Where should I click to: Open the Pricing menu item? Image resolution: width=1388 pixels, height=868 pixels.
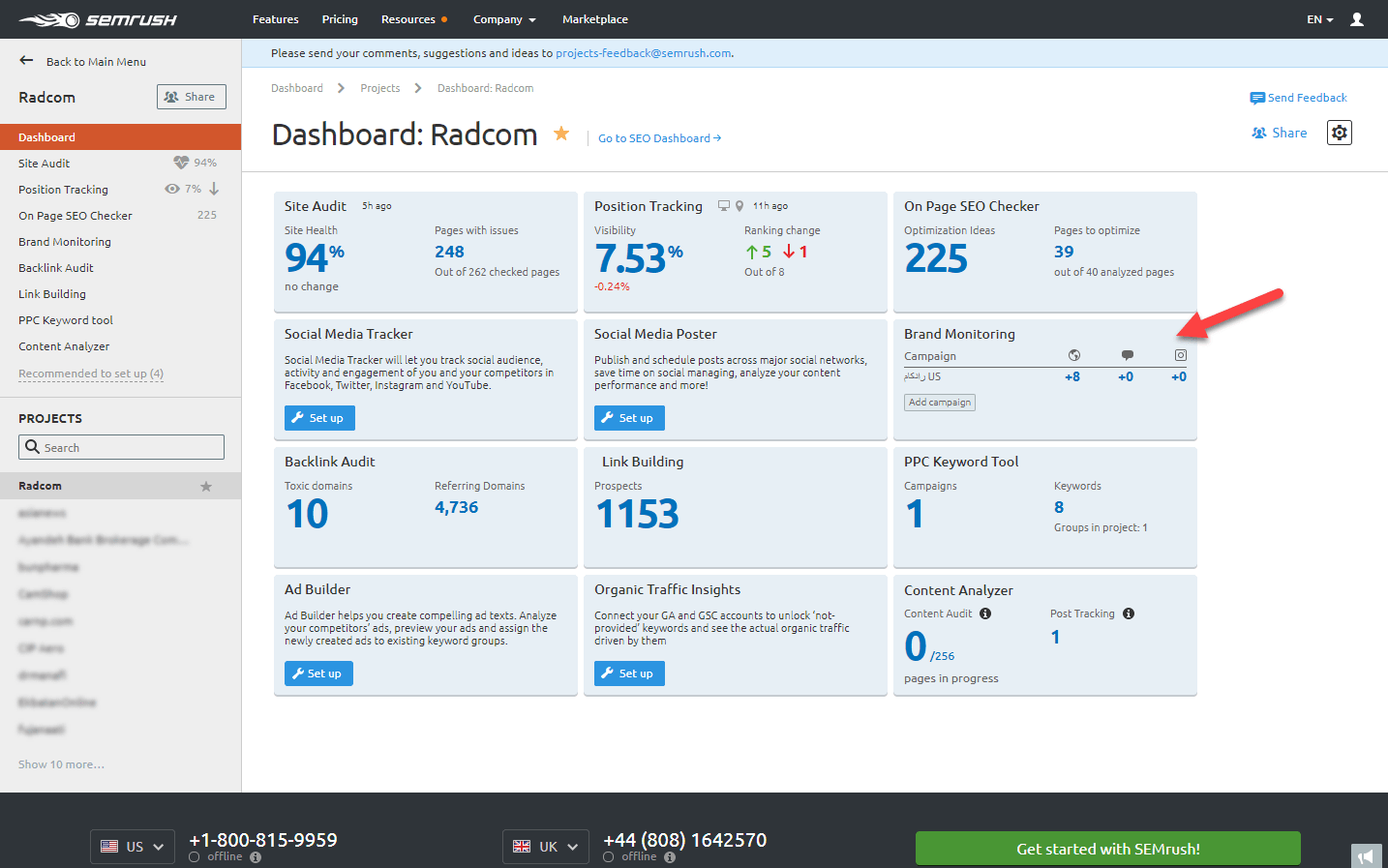point(340,19)
